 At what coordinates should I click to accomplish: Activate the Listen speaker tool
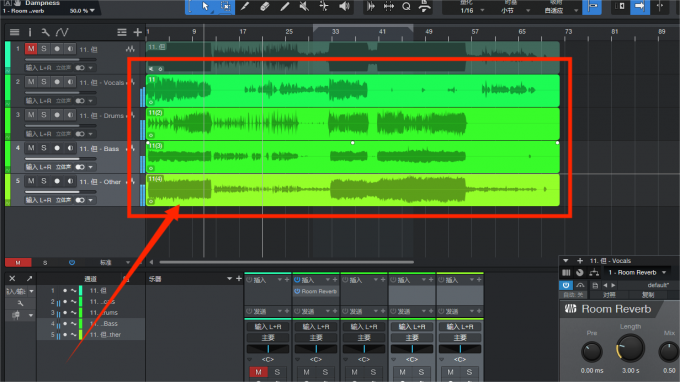344,7
